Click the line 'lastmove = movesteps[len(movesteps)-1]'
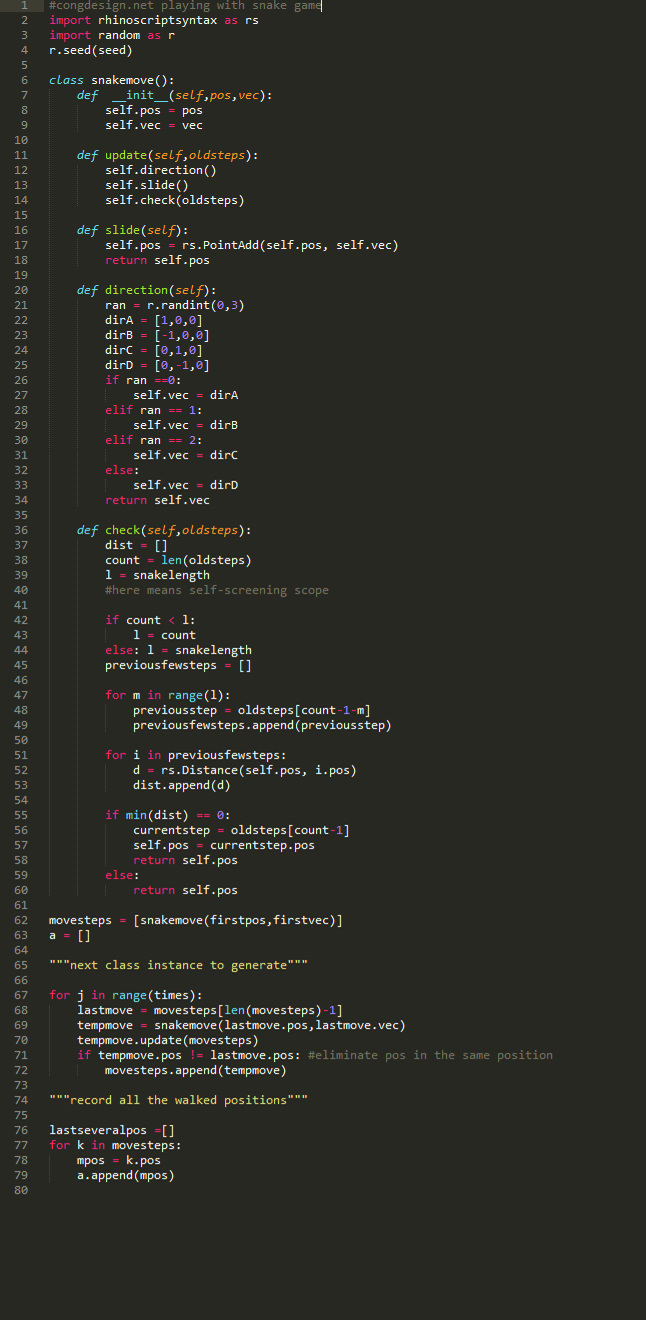646x1320 pixels. [210, 1010]
